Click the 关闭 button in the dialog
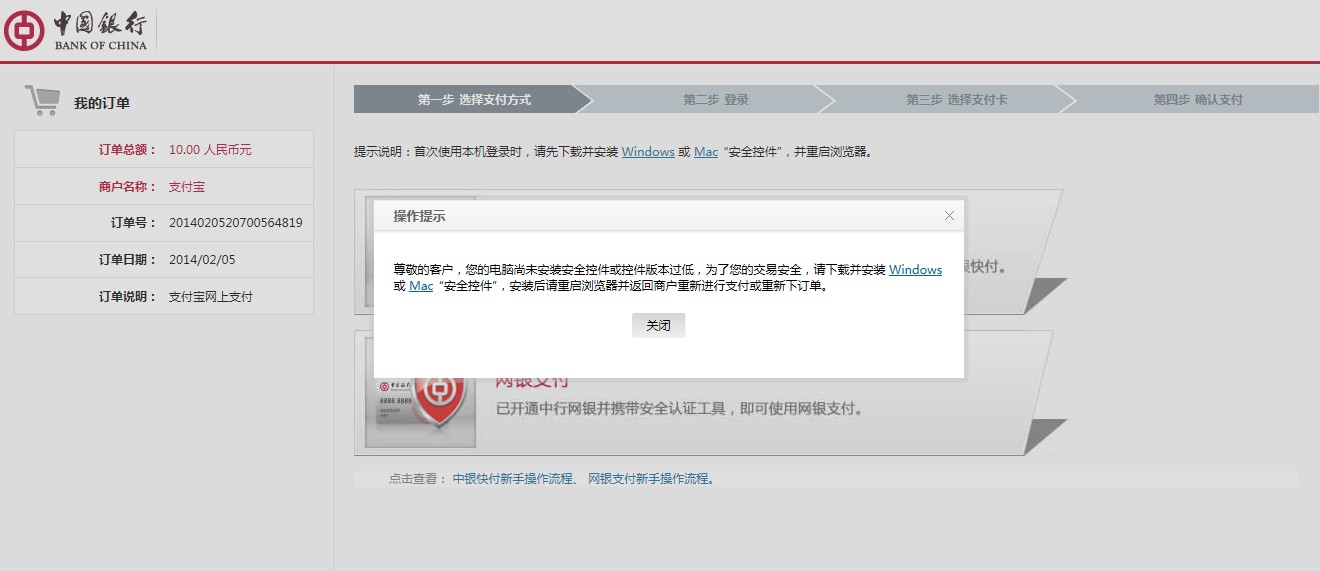The image size is (1320, 571). tap(658, 325)
